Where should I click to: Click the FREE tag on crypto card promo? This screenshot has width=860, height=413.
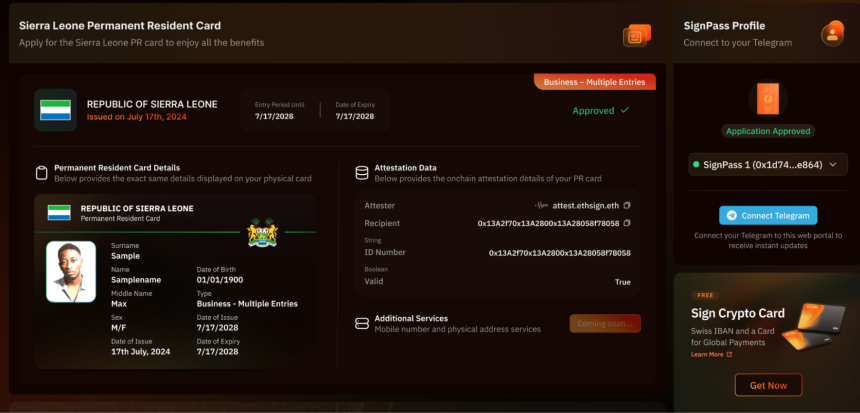(x=705, y=295)
